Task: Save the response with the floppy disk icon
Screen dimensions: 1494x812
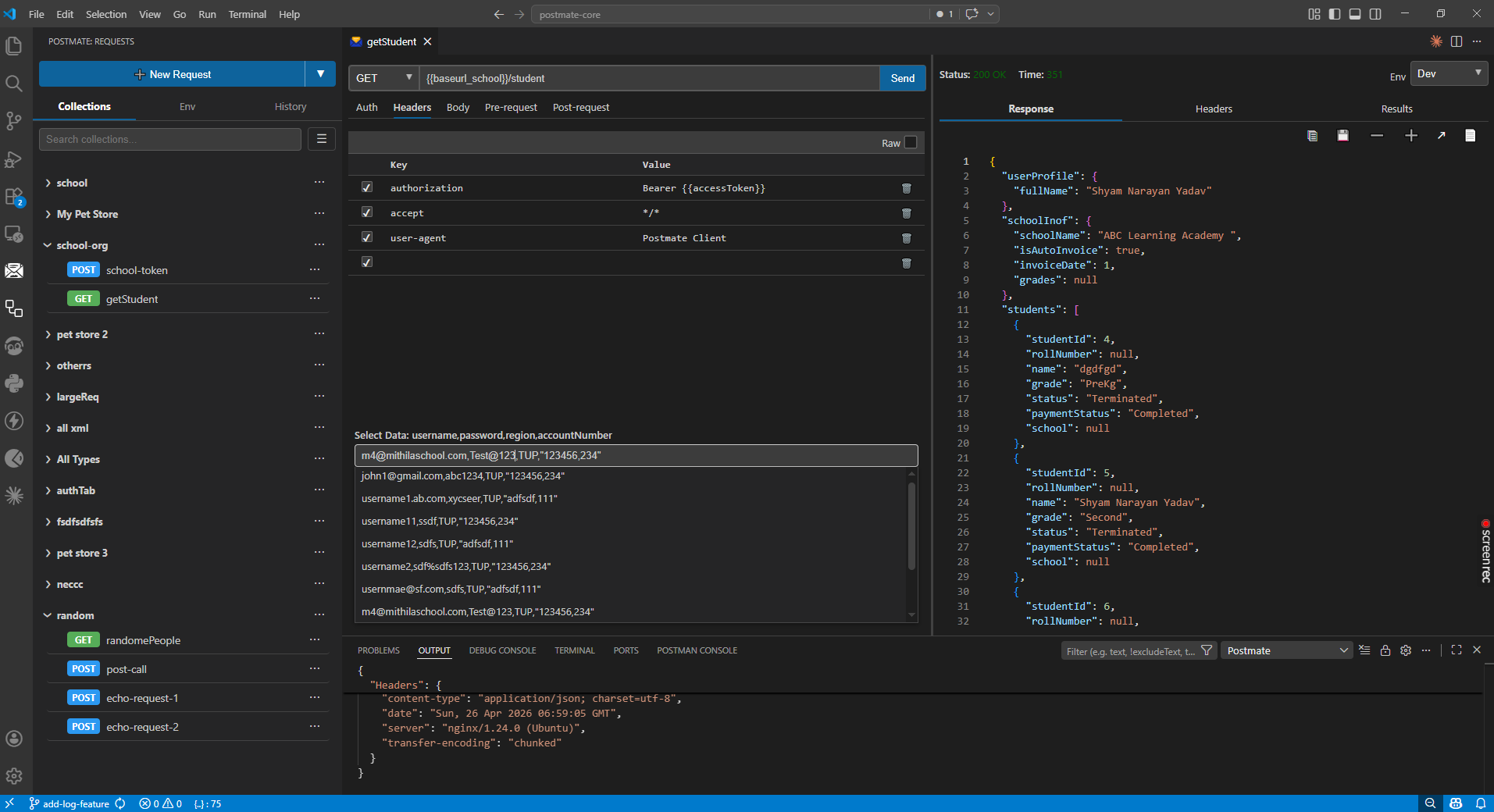Action: [x=1342, y=135]
